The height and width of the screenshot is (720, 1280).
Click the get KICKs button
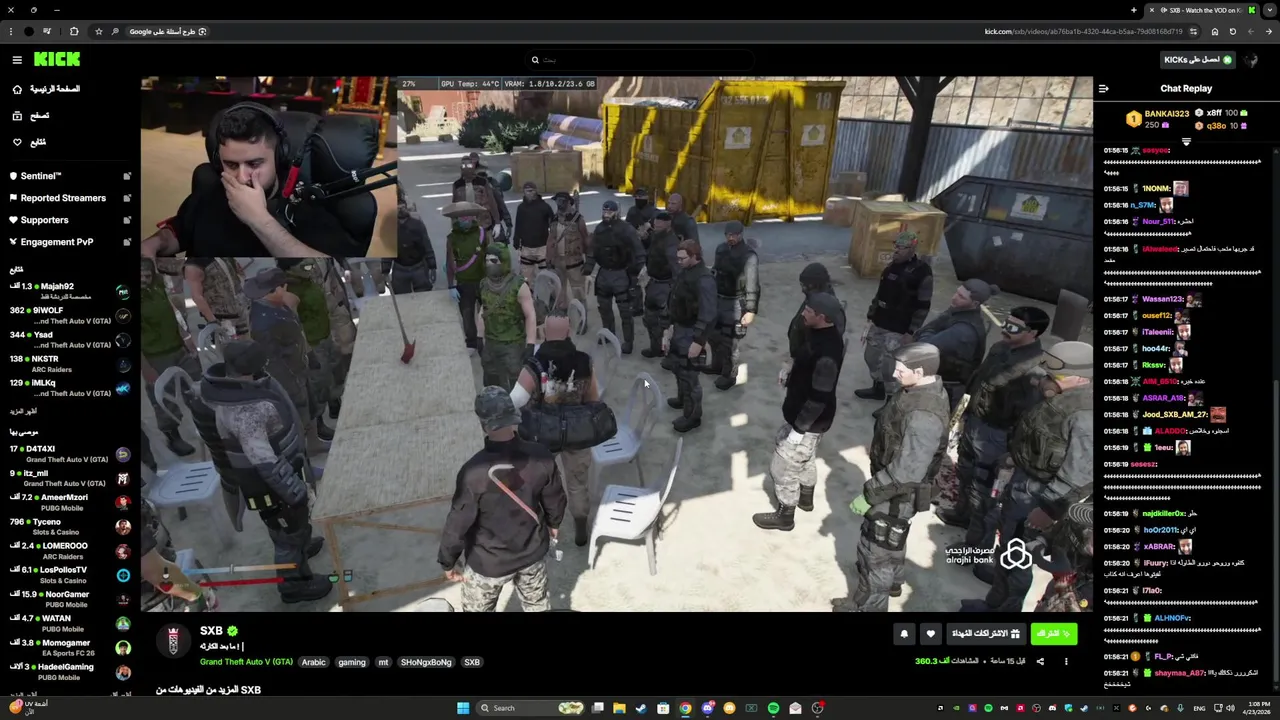(1198, 60)
